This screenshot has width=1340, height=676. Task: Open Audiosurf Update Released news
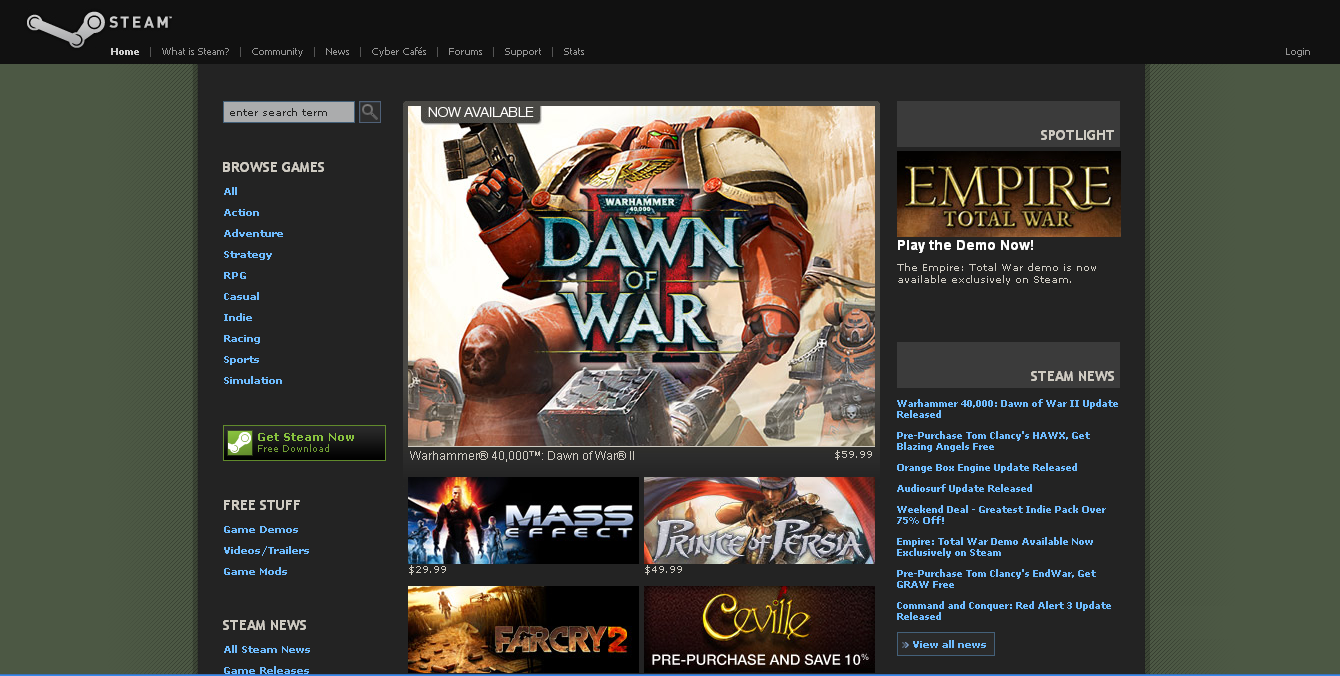[x=964, y=488]
